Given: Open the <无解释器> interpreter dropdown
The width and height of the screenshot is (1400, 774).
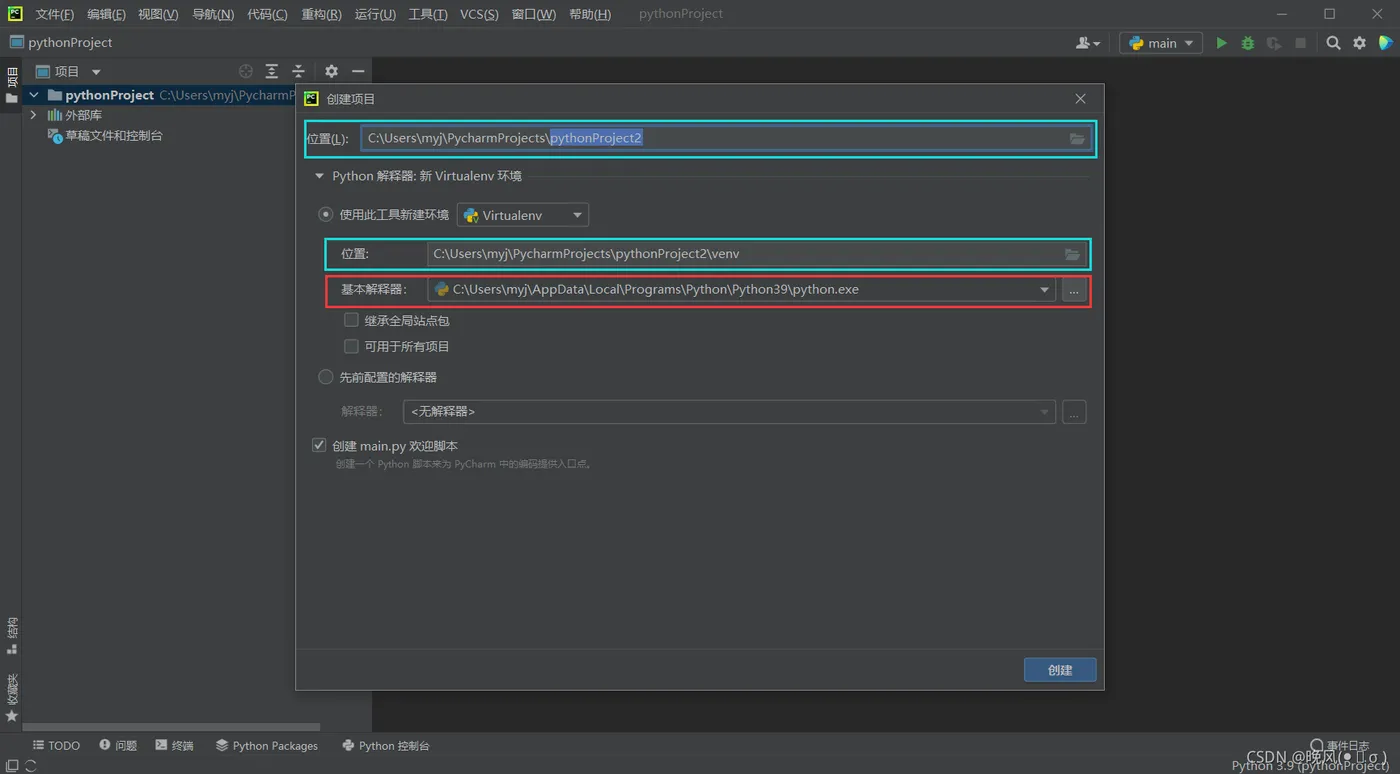Looking at the screenshot, I should point(729,412).
